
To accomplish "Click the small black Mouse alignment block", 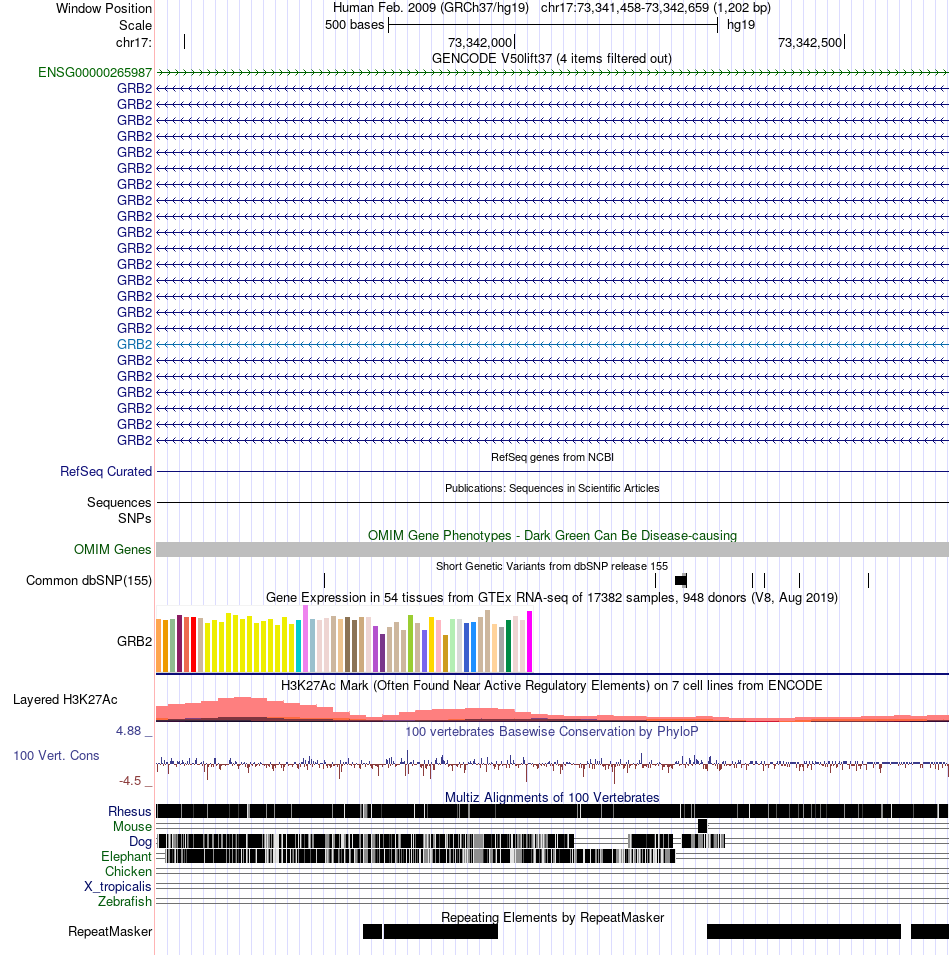I will (x=702, y=826).
